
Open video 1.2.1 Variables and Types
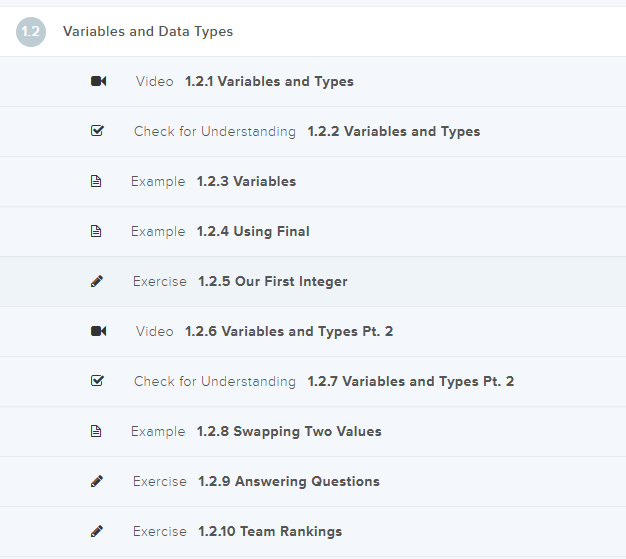click(x=269, y=81)
